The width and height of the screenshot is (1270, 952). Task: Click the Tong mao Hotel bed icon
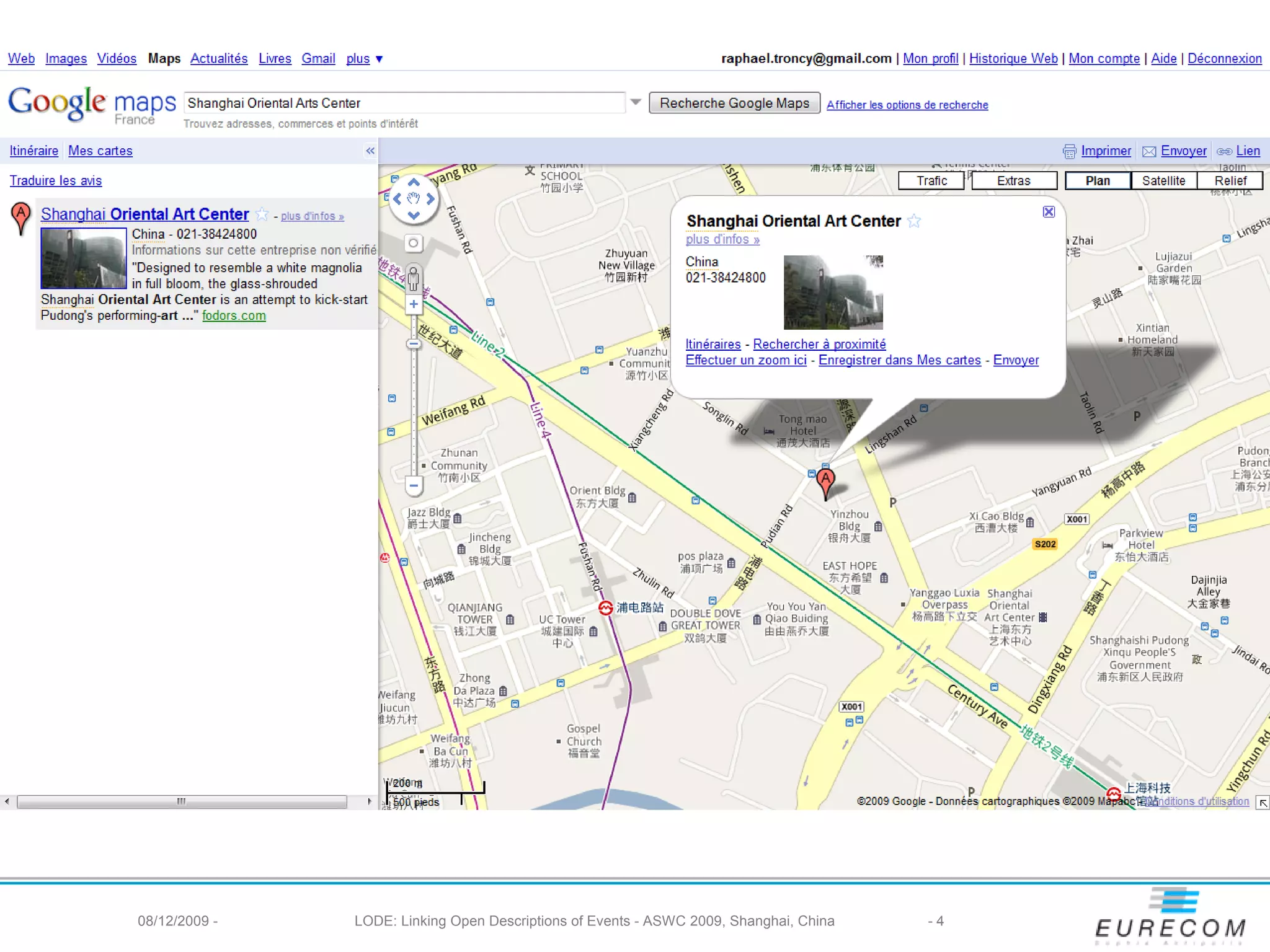pyautogui.click(x=769, y=431)
